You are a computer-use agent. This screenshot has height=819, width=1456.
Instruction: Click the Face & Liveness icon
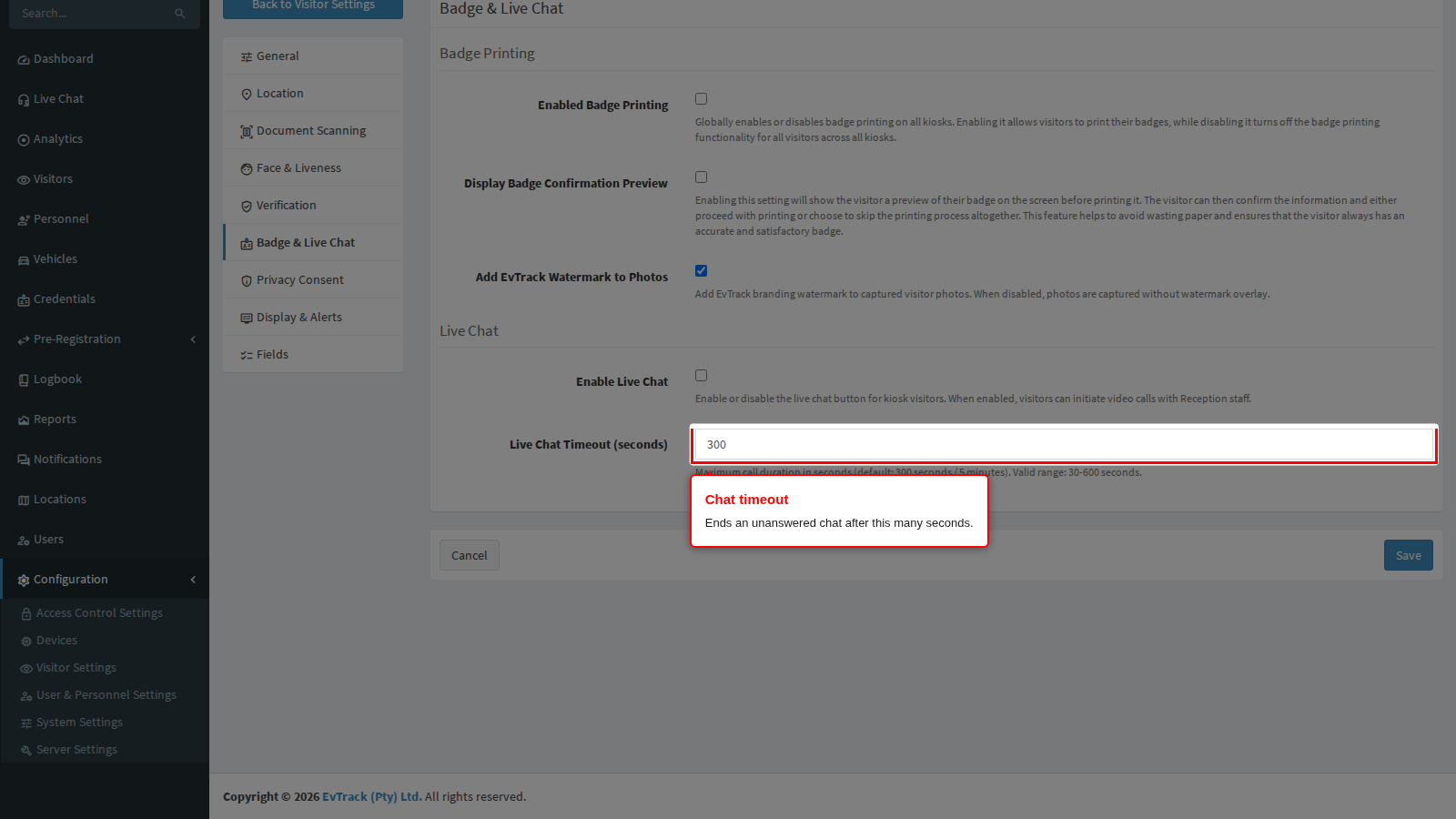coord(247,169)
